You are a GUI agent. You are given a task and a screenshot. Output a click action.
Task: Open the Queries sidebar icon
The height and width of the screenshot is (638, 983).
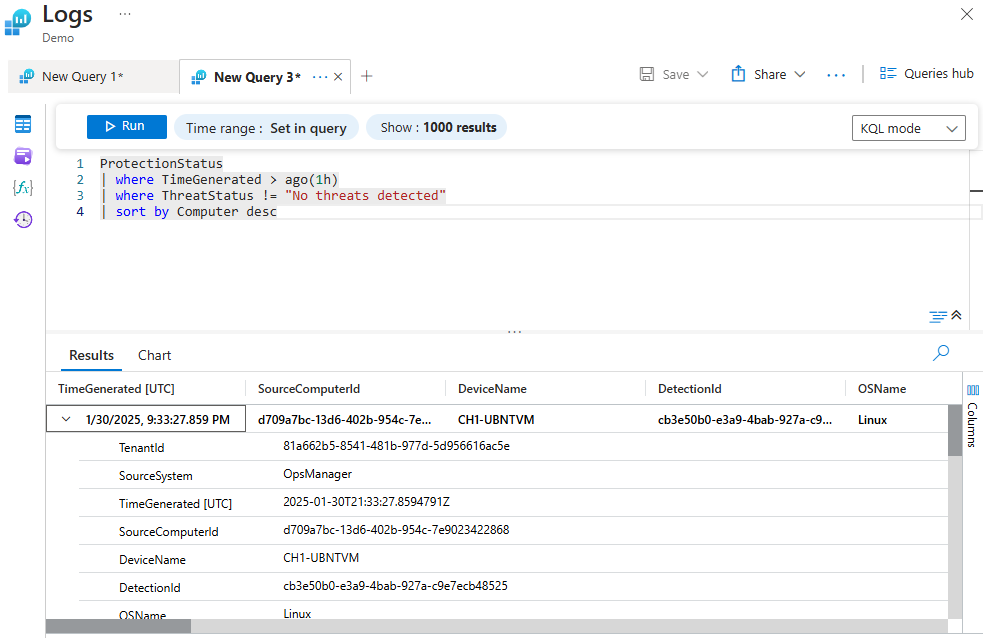coord(23,156)
